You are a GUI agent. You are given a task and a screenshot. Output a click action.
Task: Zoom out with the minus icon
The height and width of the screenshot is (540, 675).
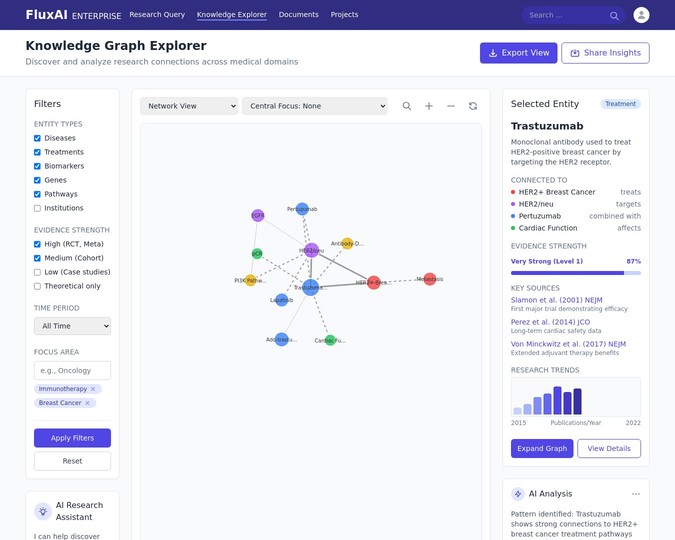pos(451,106)
